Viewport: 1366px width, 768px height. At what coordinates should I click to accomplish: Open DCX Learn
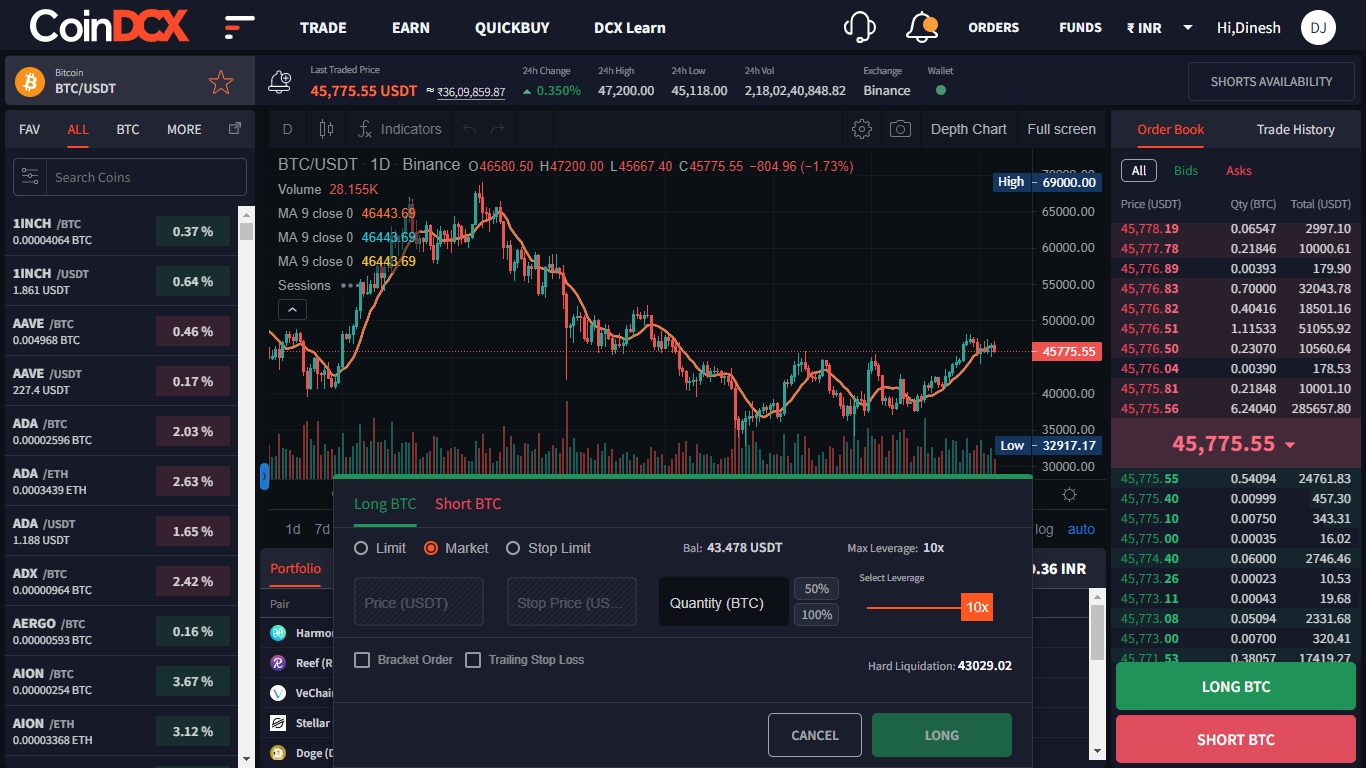(x=630, y=28)
